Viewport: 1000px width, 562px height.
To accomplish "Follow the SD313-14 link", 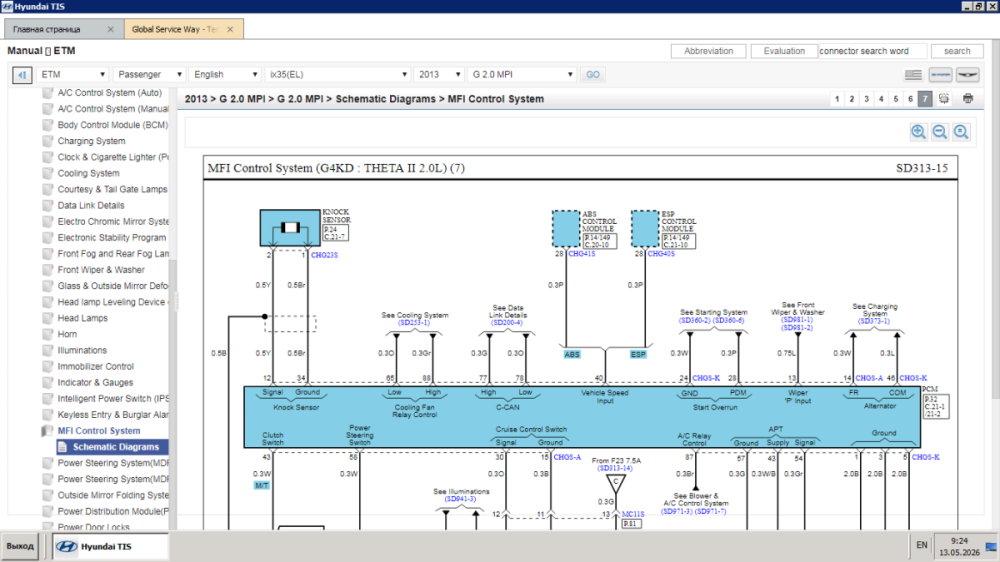I will click(x=615, y=468).
